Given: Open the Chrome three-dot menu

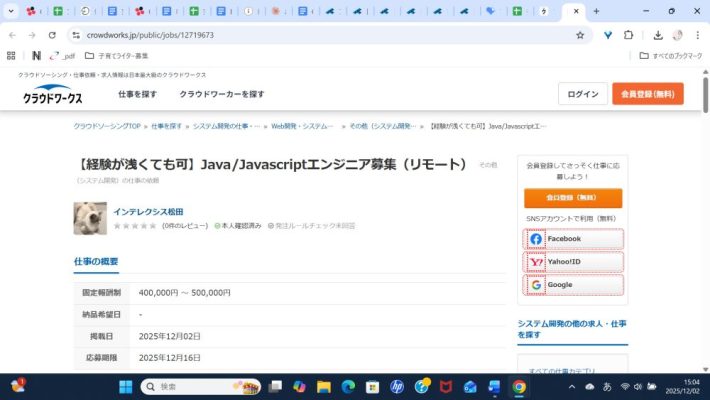Looking at the screenshot, I should click(697, 35).
